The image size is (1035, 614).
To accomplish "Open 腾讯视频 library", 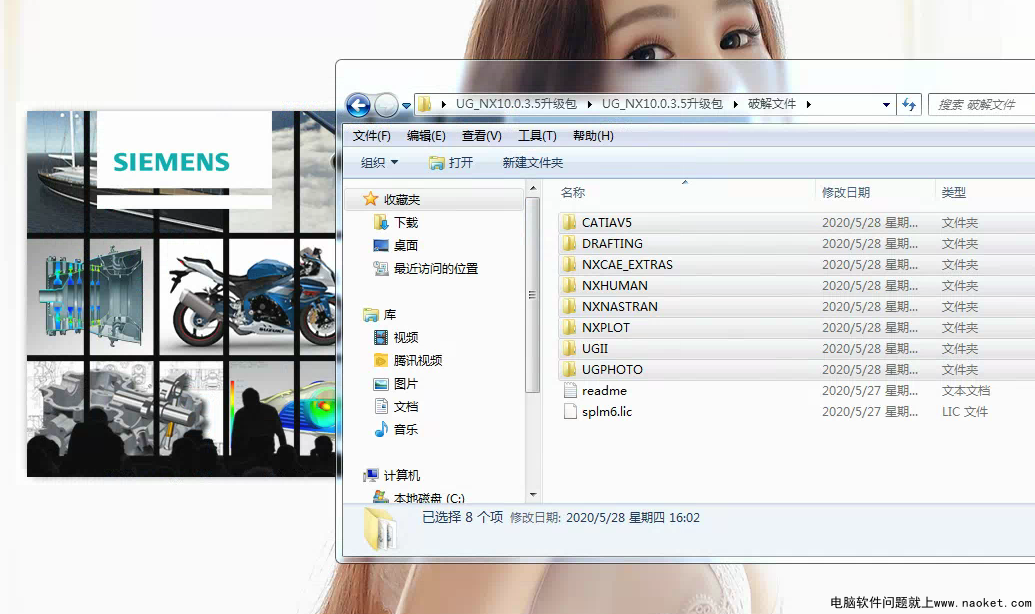I will (408, 360).
